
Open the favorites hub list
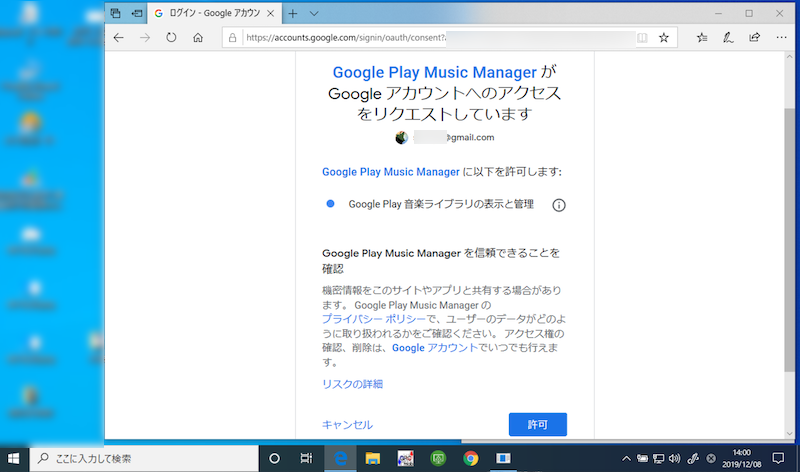[x=702, y=38]
